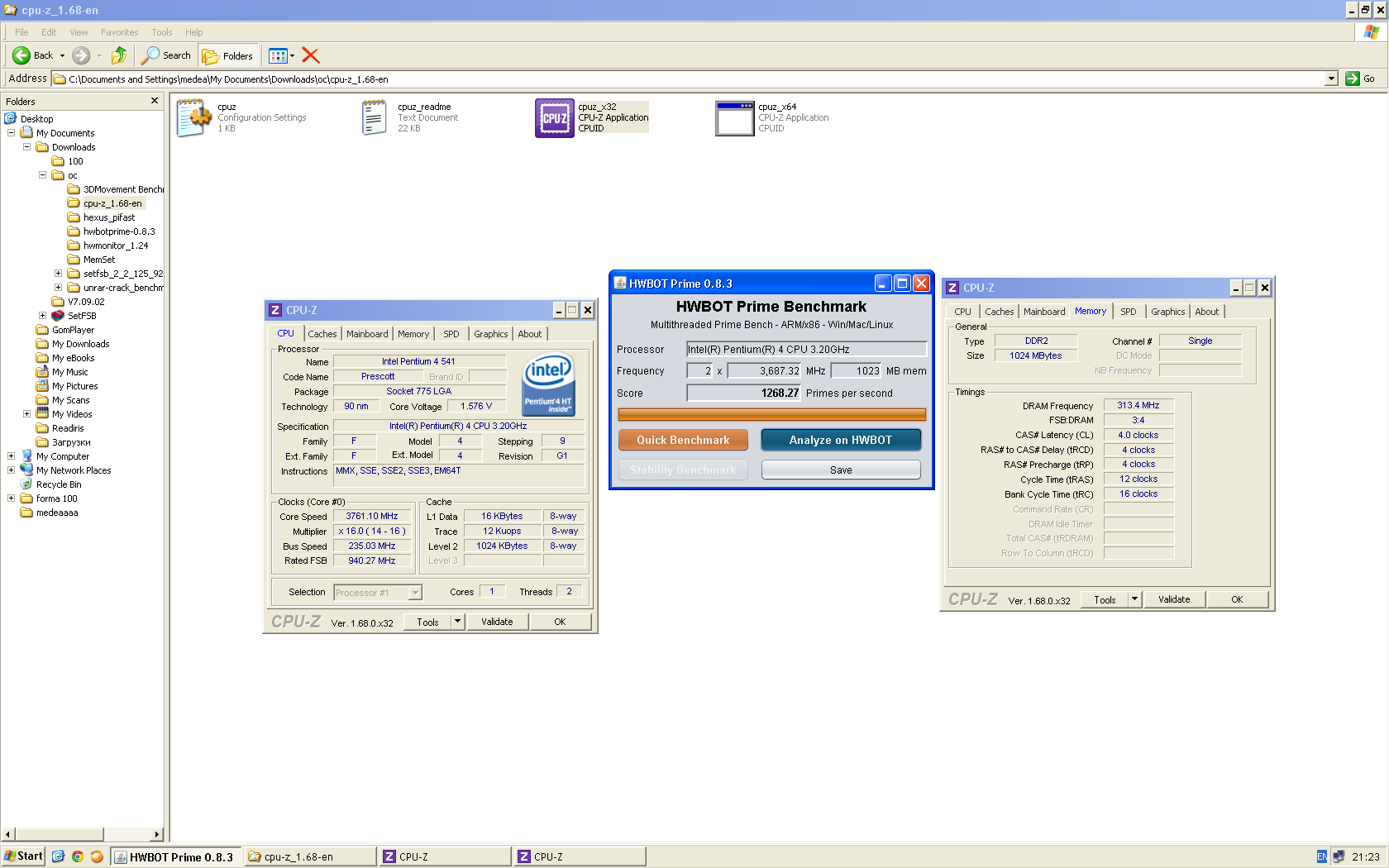The image size is (1389, 868).
Task: Click the Frequency 3,687.32 MHz field
Action: click(x=764, y=370)
